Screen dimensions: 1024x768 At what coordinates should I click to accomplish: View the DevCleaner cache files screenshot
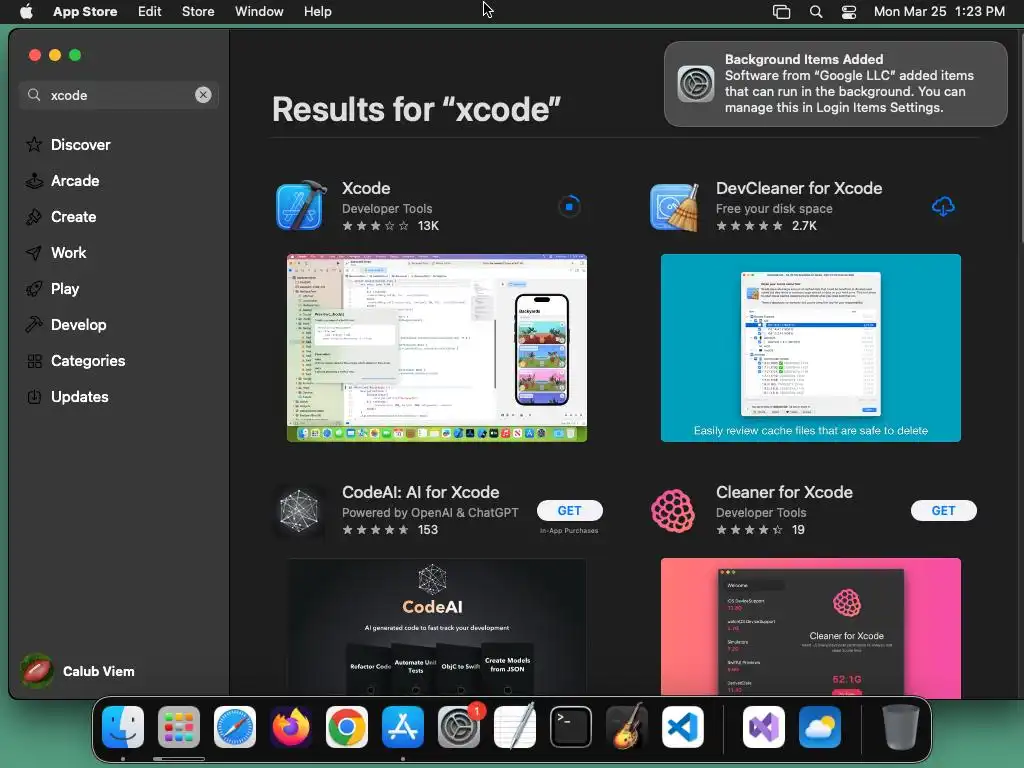coord(810,348)
